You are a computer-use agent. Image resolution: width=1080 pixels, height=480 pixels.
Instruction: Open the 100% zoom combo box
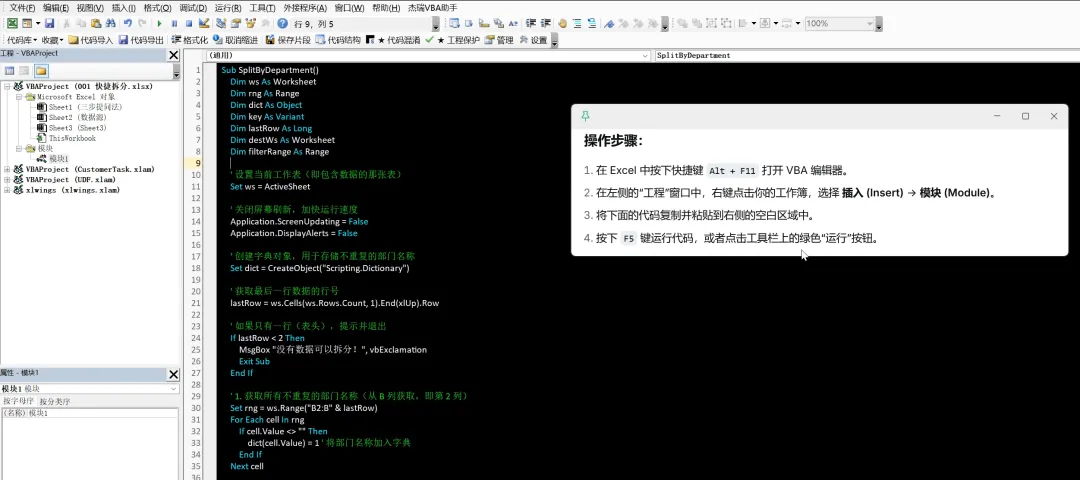(x=840, y=23)
